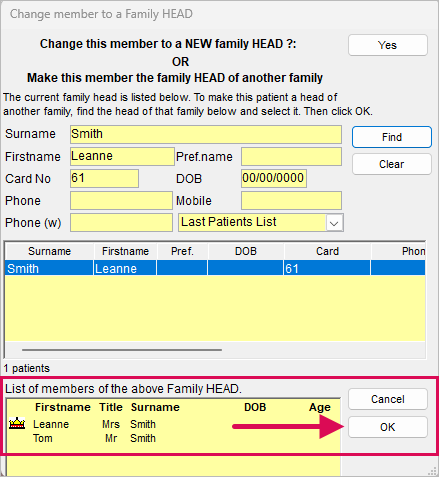Clear the search fields
This screenshot has height=477, width=439.
coord(392,164)
